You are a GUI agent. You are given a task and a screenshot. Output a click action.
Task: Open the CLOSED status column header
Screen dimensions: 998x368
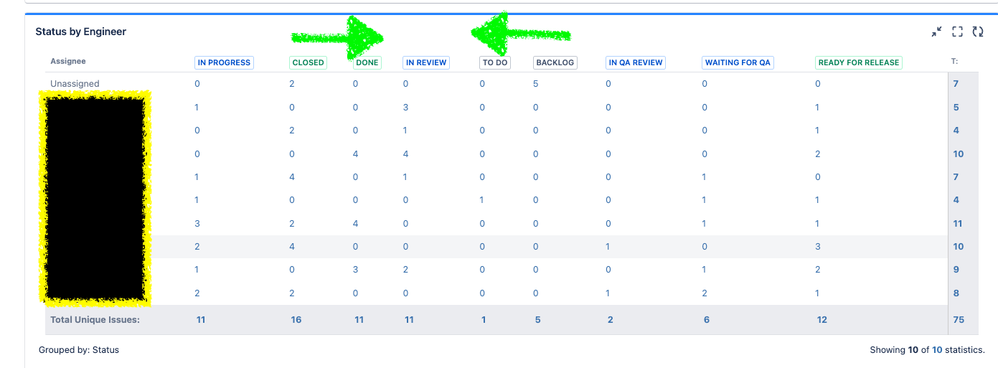pos(308,62)
